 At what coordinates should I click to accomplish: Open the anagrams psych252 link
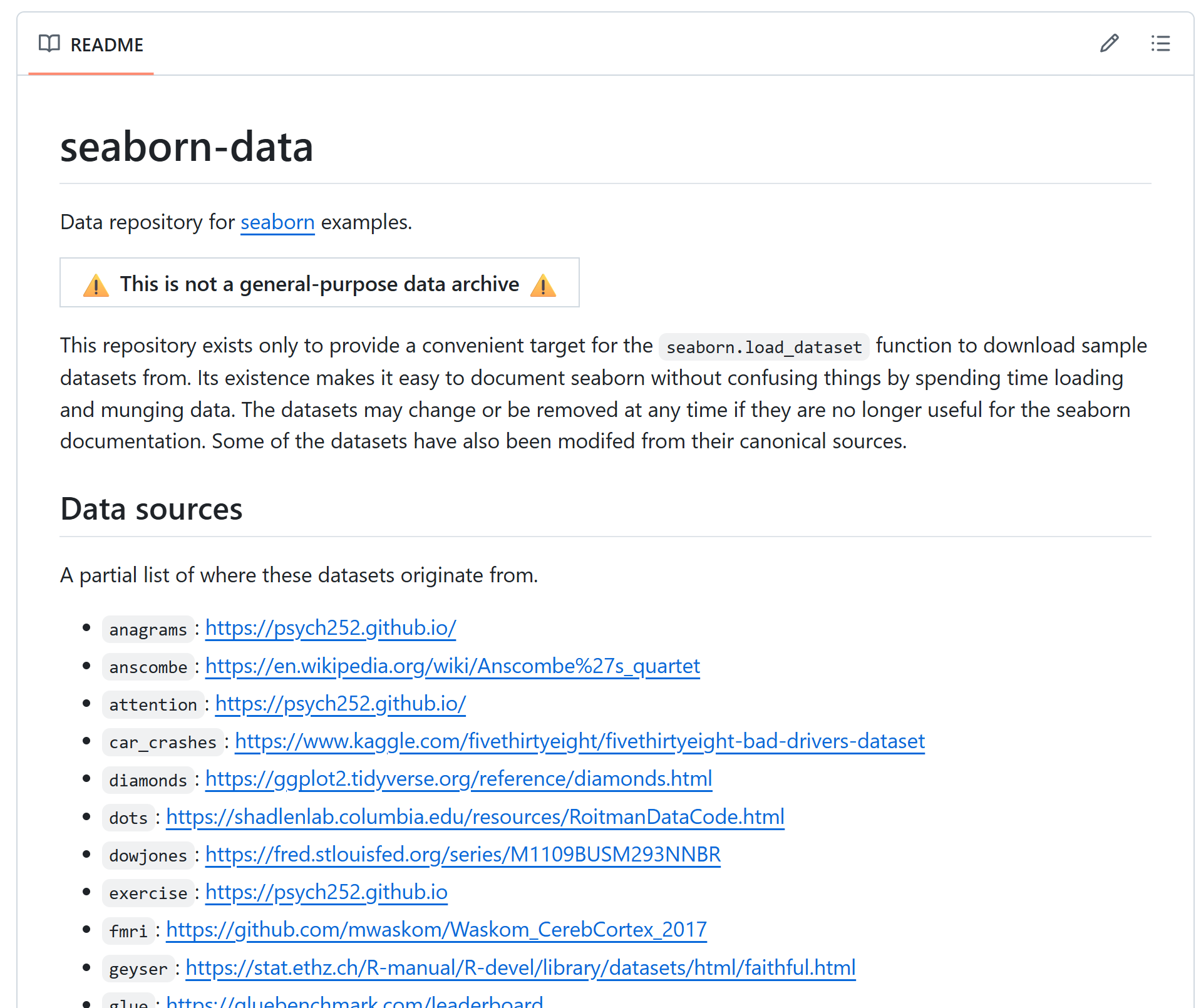pos(331,628)
